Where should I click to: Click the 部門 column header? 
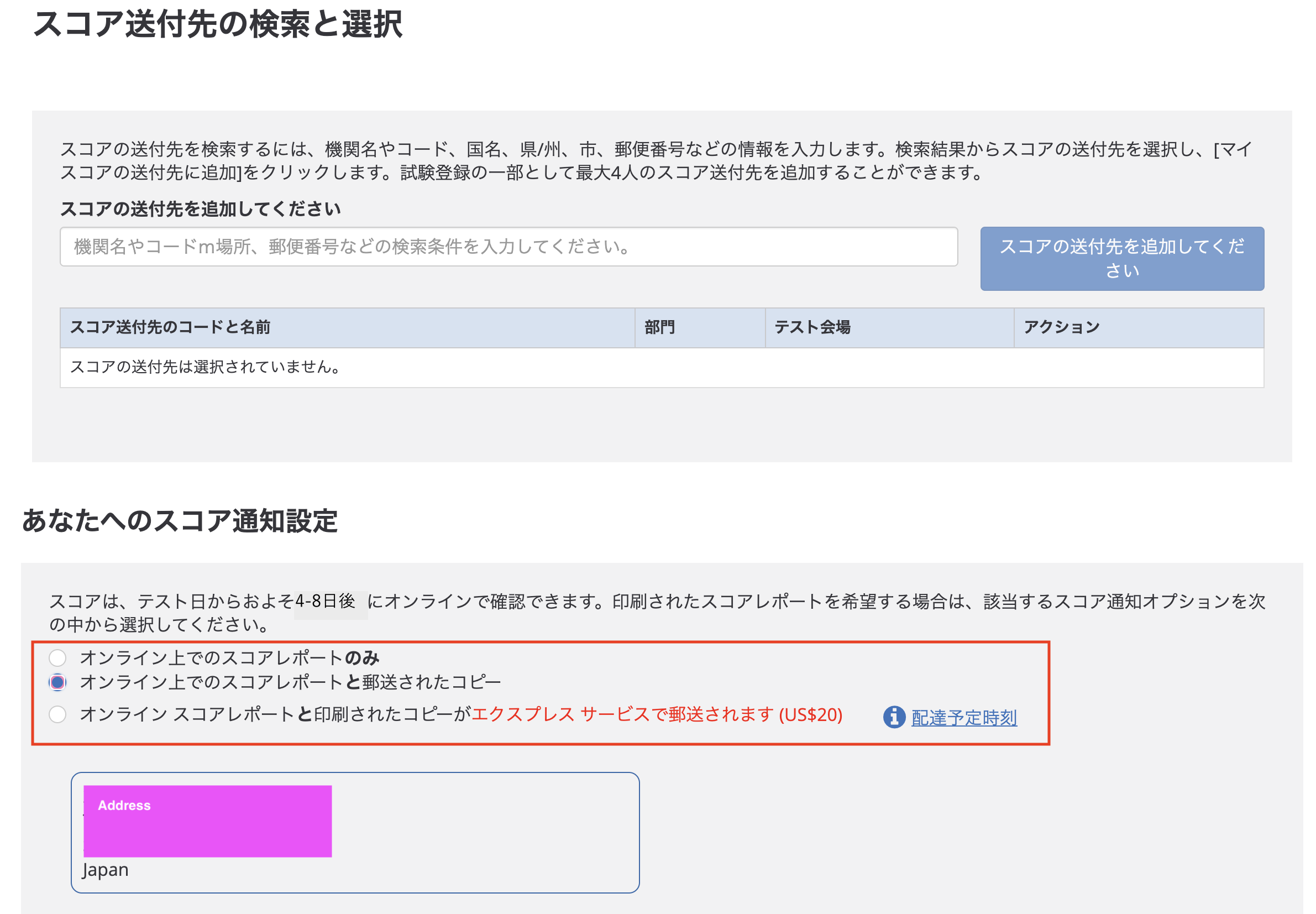pyautogui.click(x=700, y=327)
